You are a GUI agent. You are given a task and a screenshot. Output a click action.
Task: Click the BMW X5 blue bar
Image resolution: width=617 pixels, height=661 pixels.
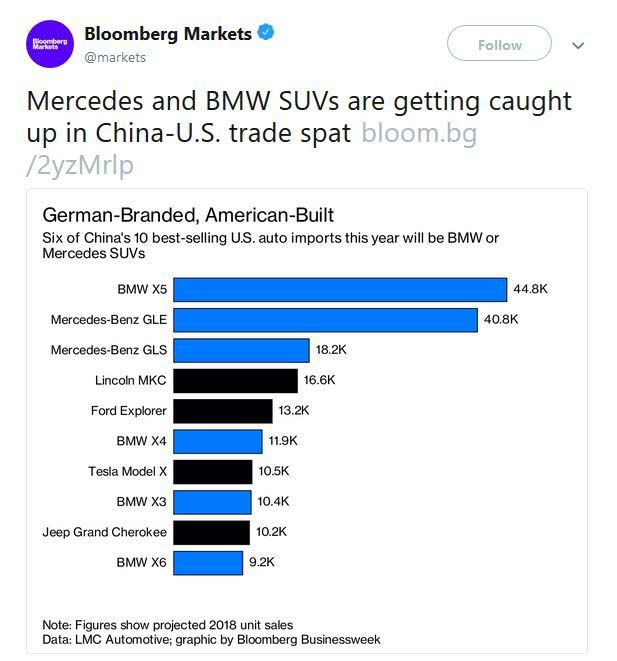pos(340,290)
